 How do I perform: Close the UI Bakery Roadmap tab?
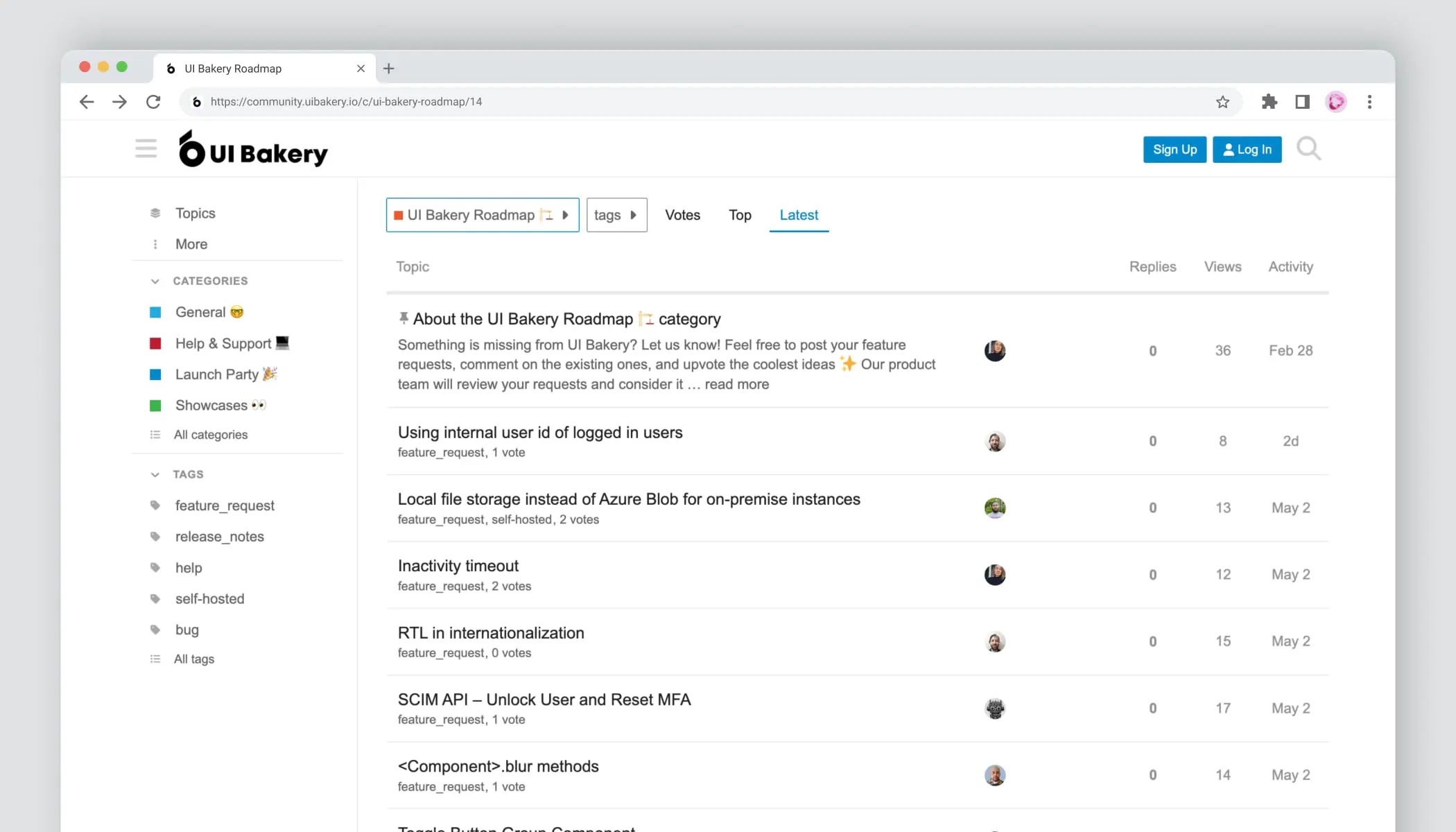pyautogui.click(x=361, y=68)
